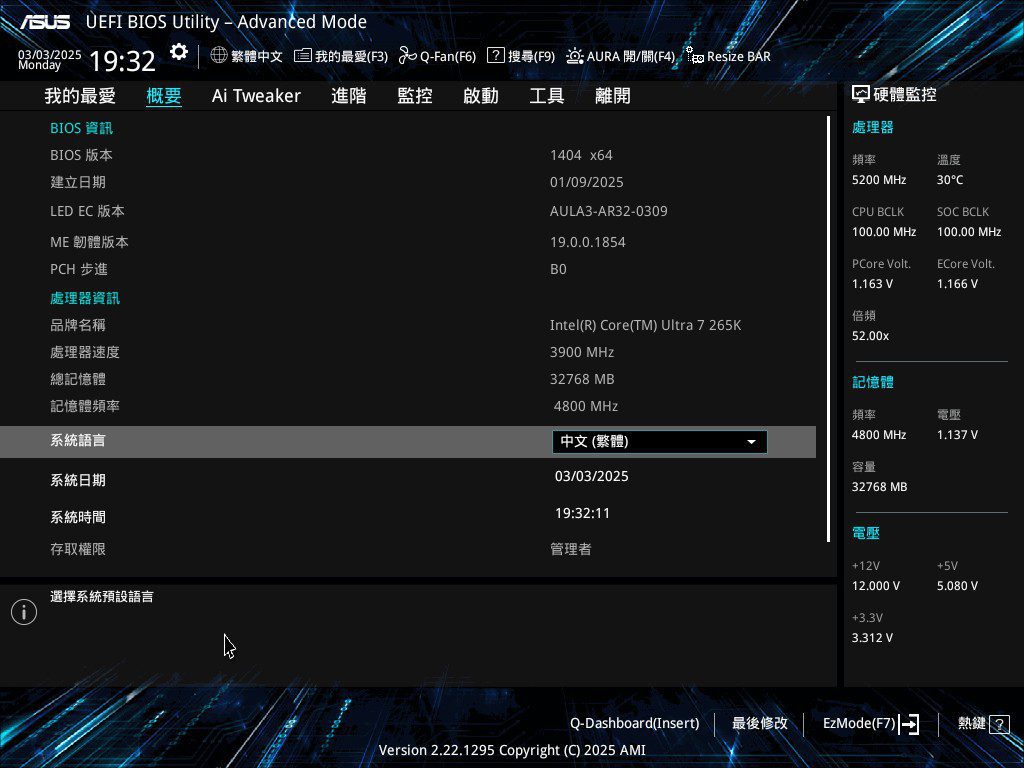
Task: Click the +12V 12.000 V reading
Action: (876, 586)
